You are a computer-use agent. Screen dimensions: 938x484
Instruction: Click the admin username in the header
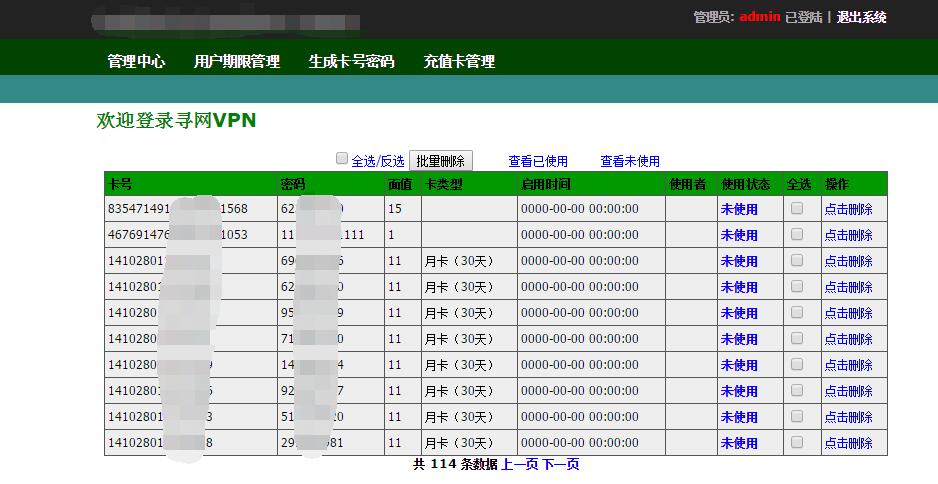point(760,17)
